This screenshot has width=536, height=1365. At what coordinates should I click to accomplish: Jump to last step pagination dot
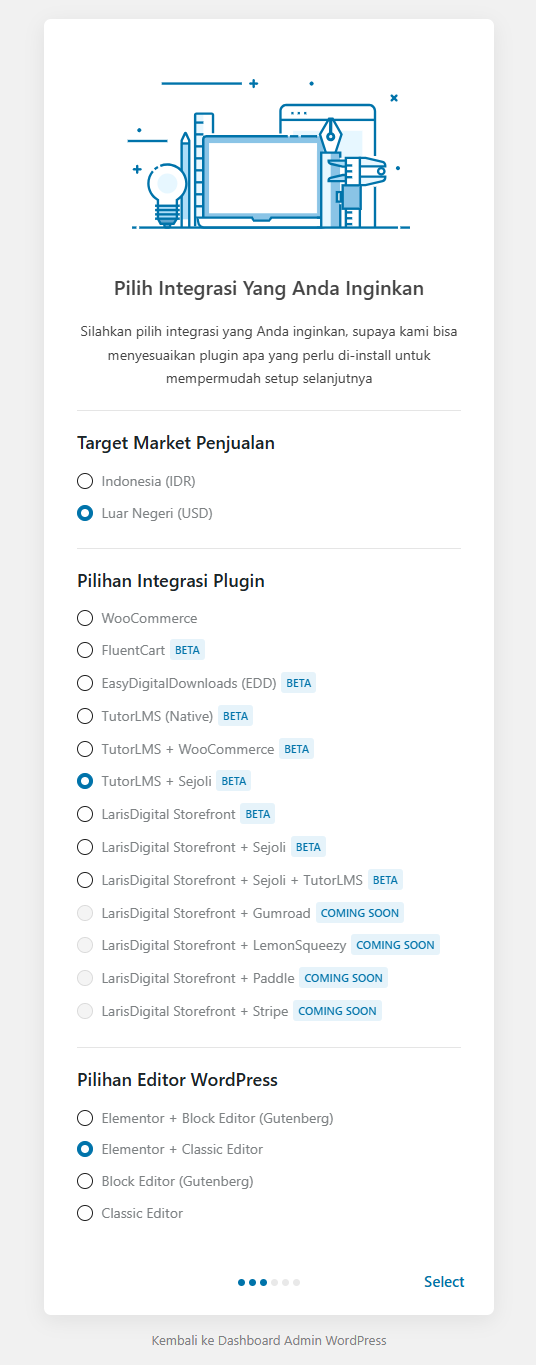pyautogui.click(x=297, y=1282)
